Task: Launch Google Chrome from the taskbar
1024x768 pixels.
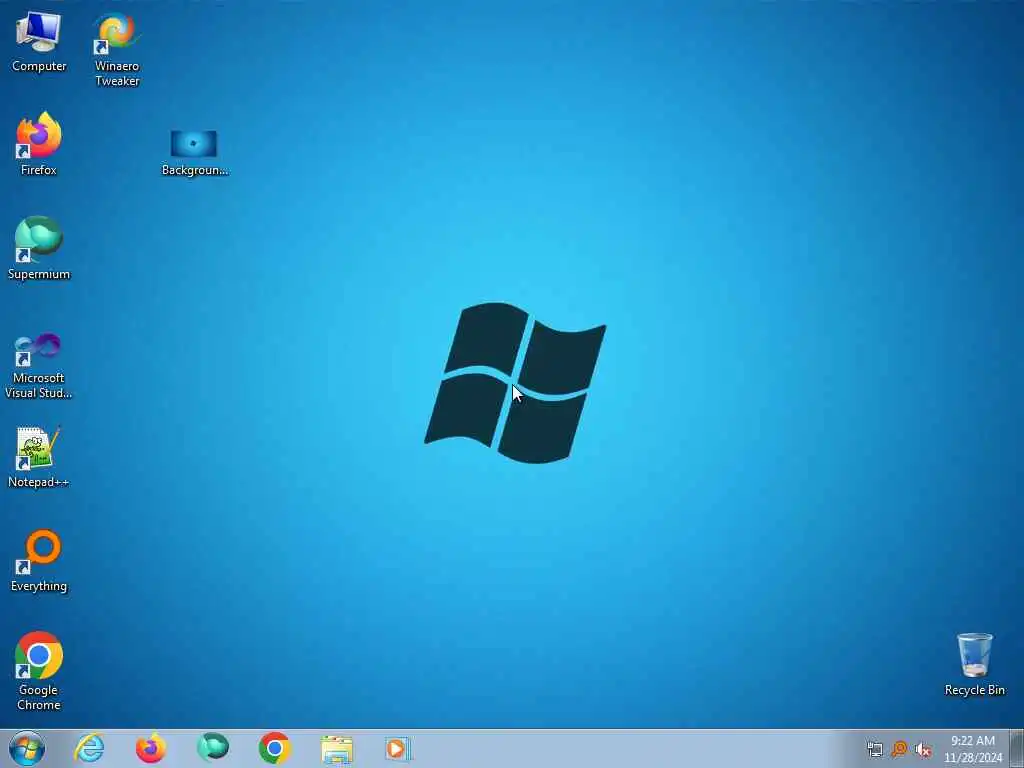Action: tap(274, 748)
